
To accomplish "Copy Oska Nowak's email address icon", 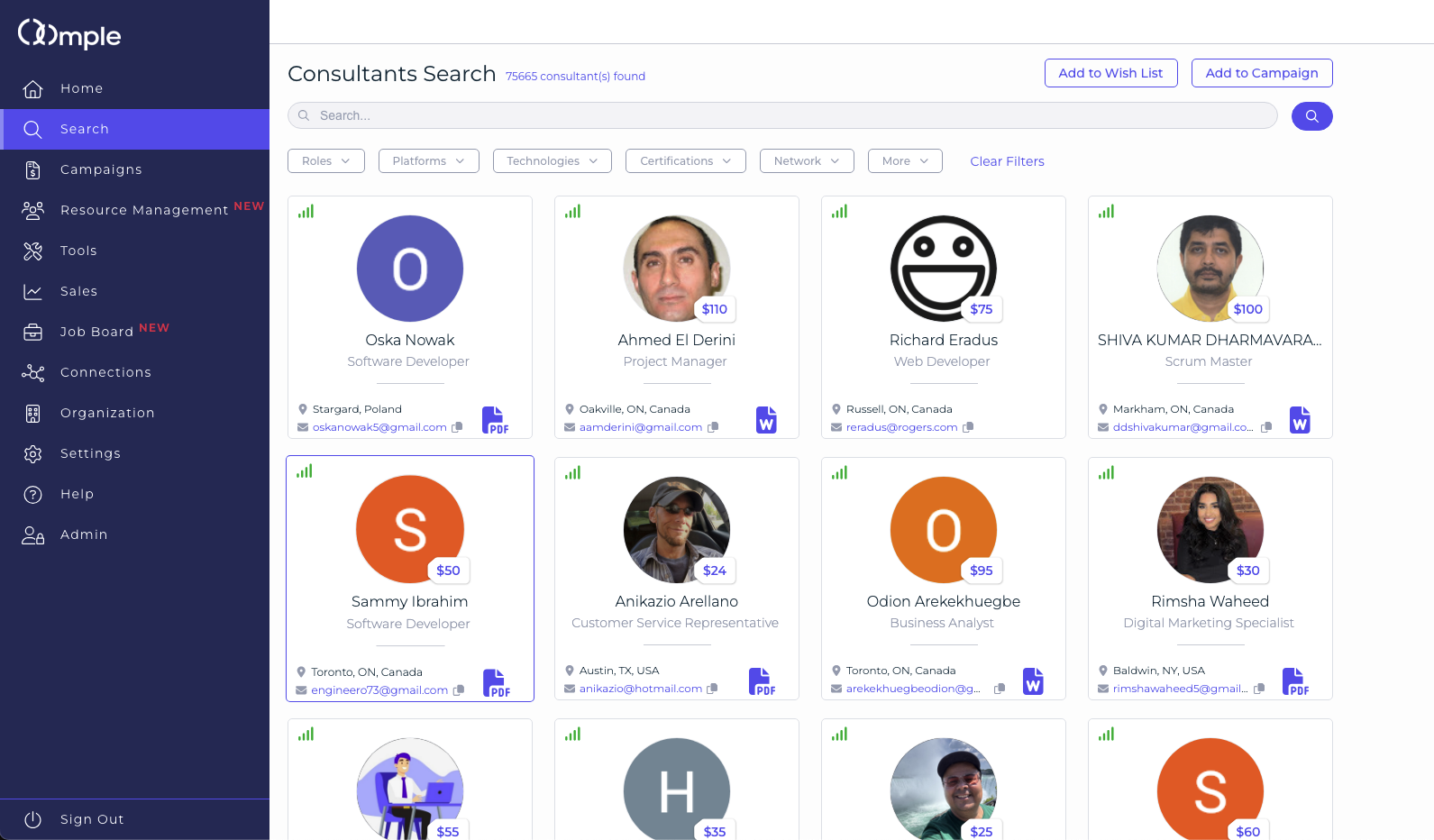I will (x=457, y=427).
